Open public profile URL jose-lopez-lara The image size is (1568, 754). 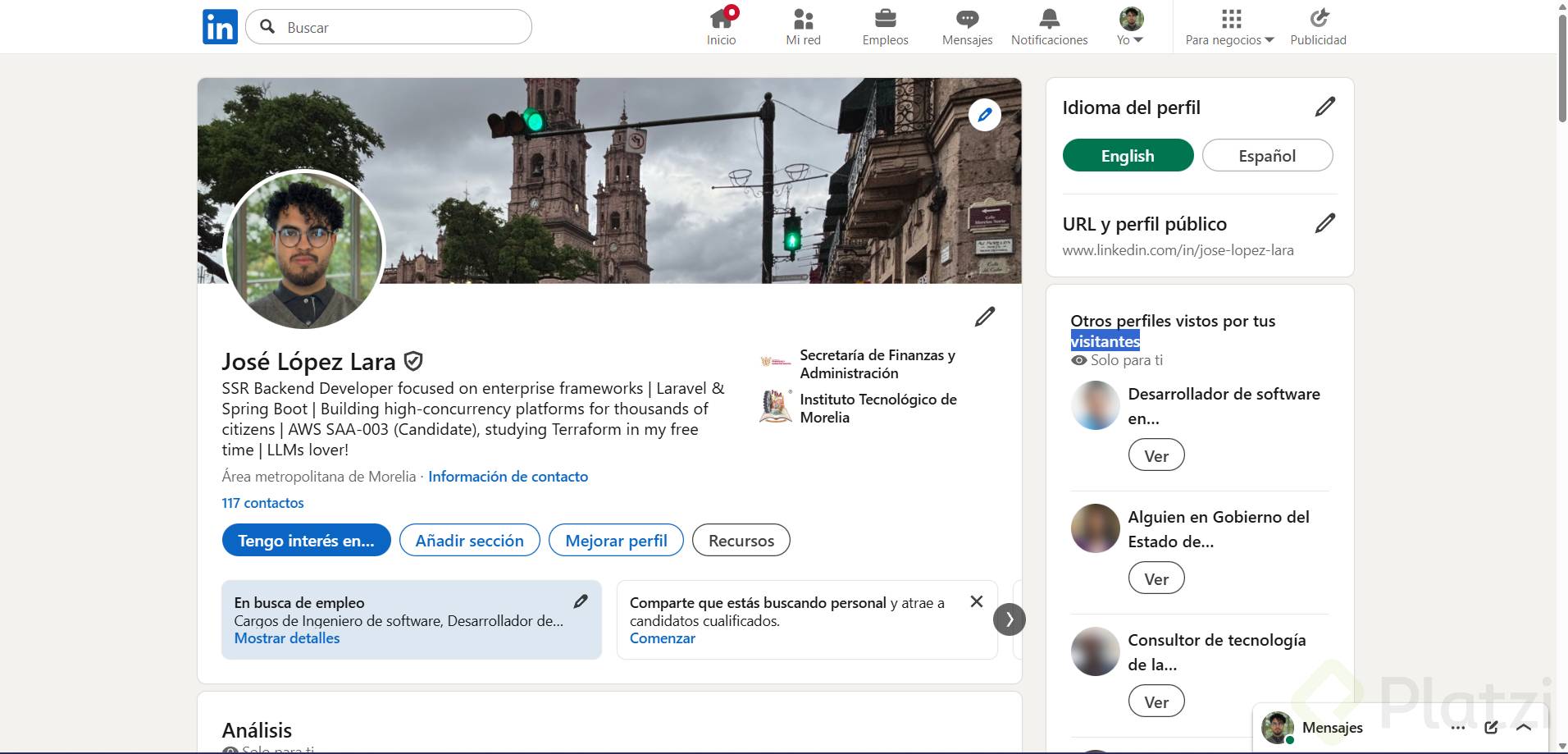1178,249
